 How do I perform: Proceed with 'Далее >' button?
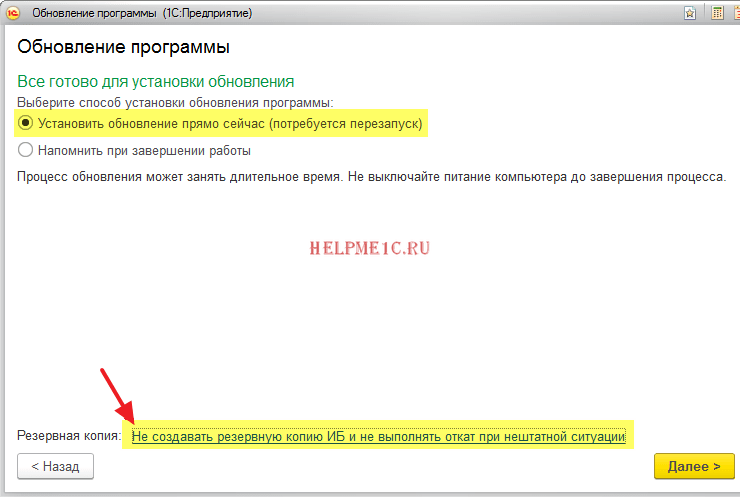[694, 466]
